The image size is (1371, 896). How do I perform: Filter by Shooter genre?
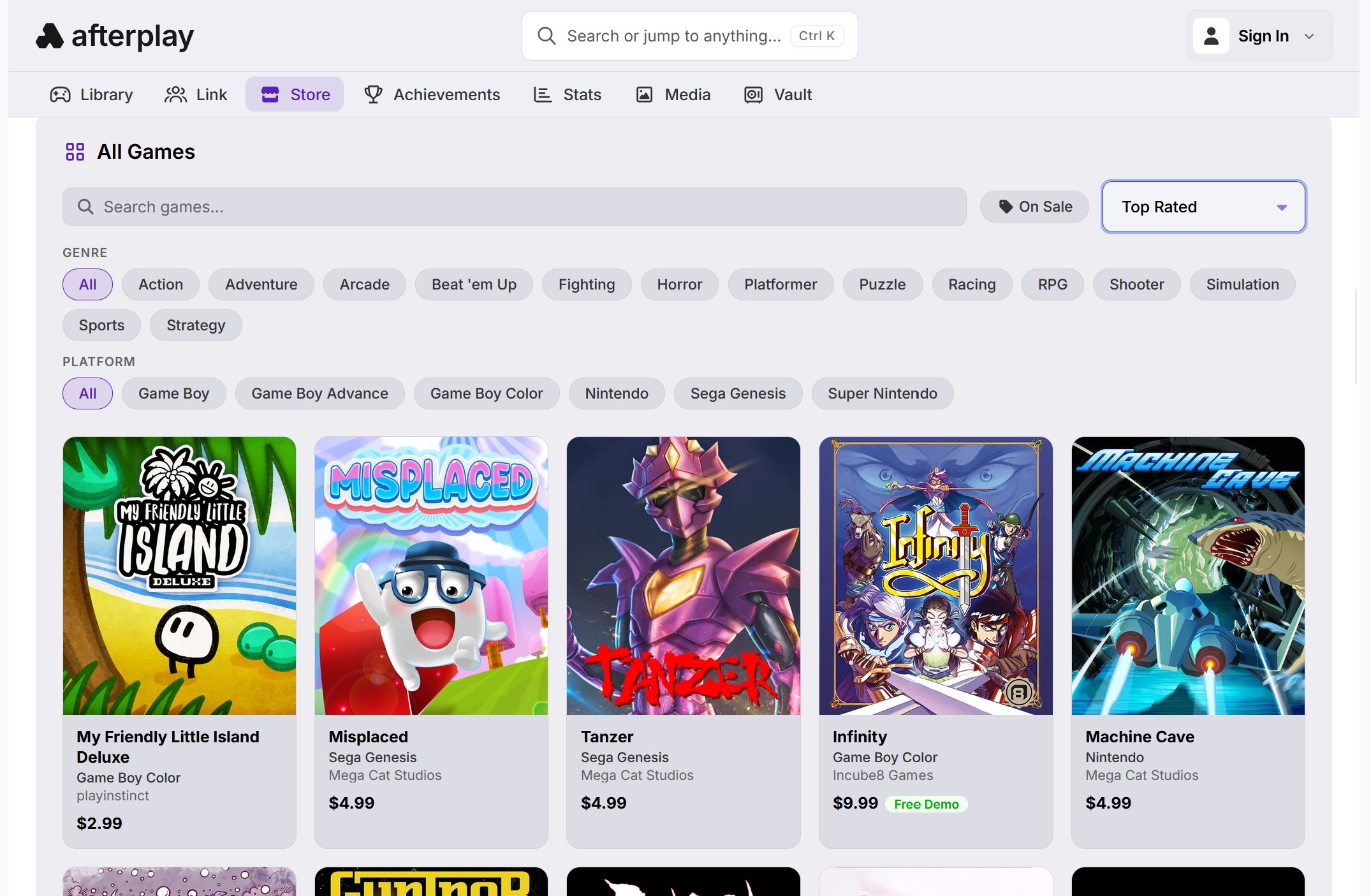(1137, 284)
